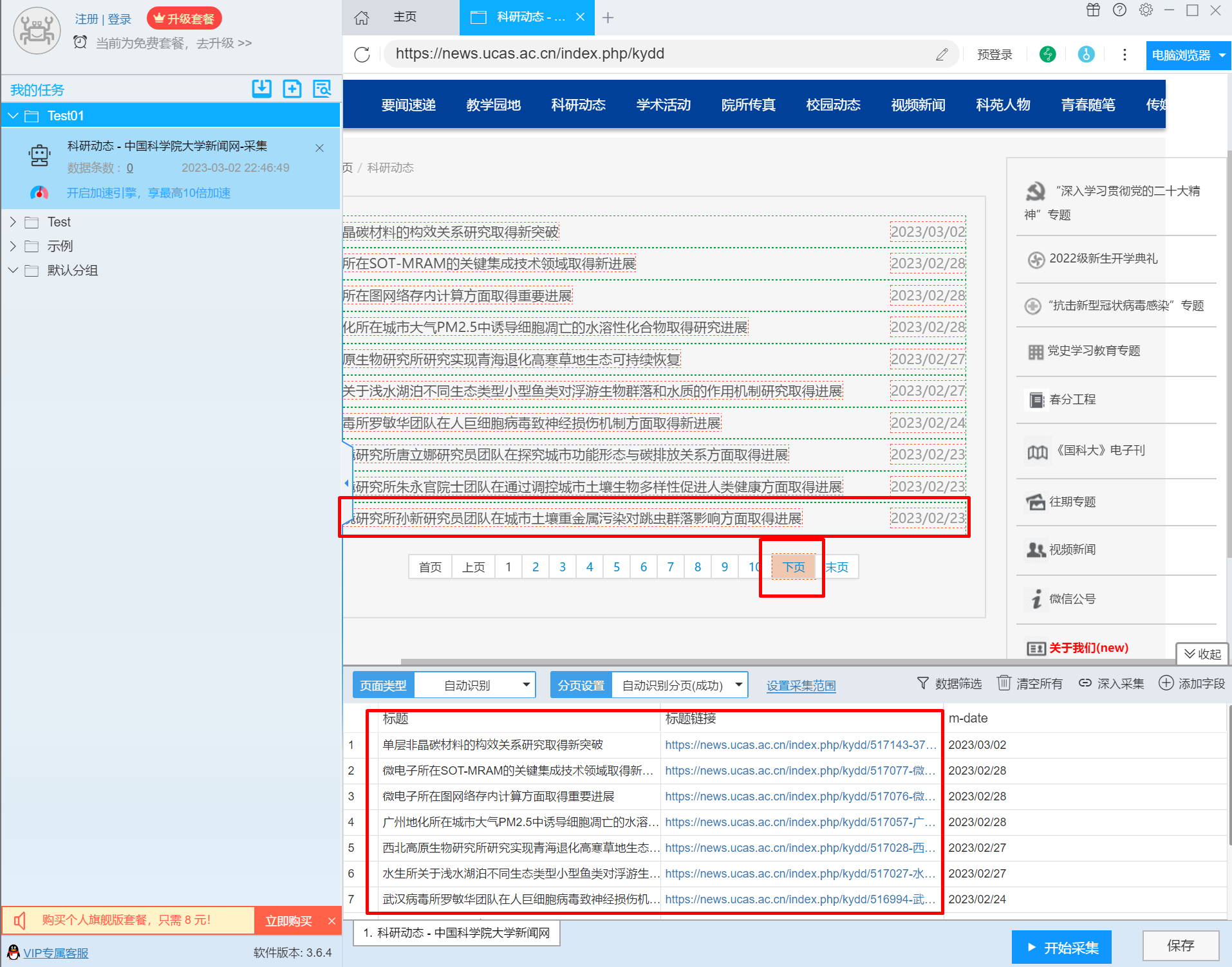Open help via question mark icon
Screen dimensions: 1232x967
click(x=1119, y=10)
